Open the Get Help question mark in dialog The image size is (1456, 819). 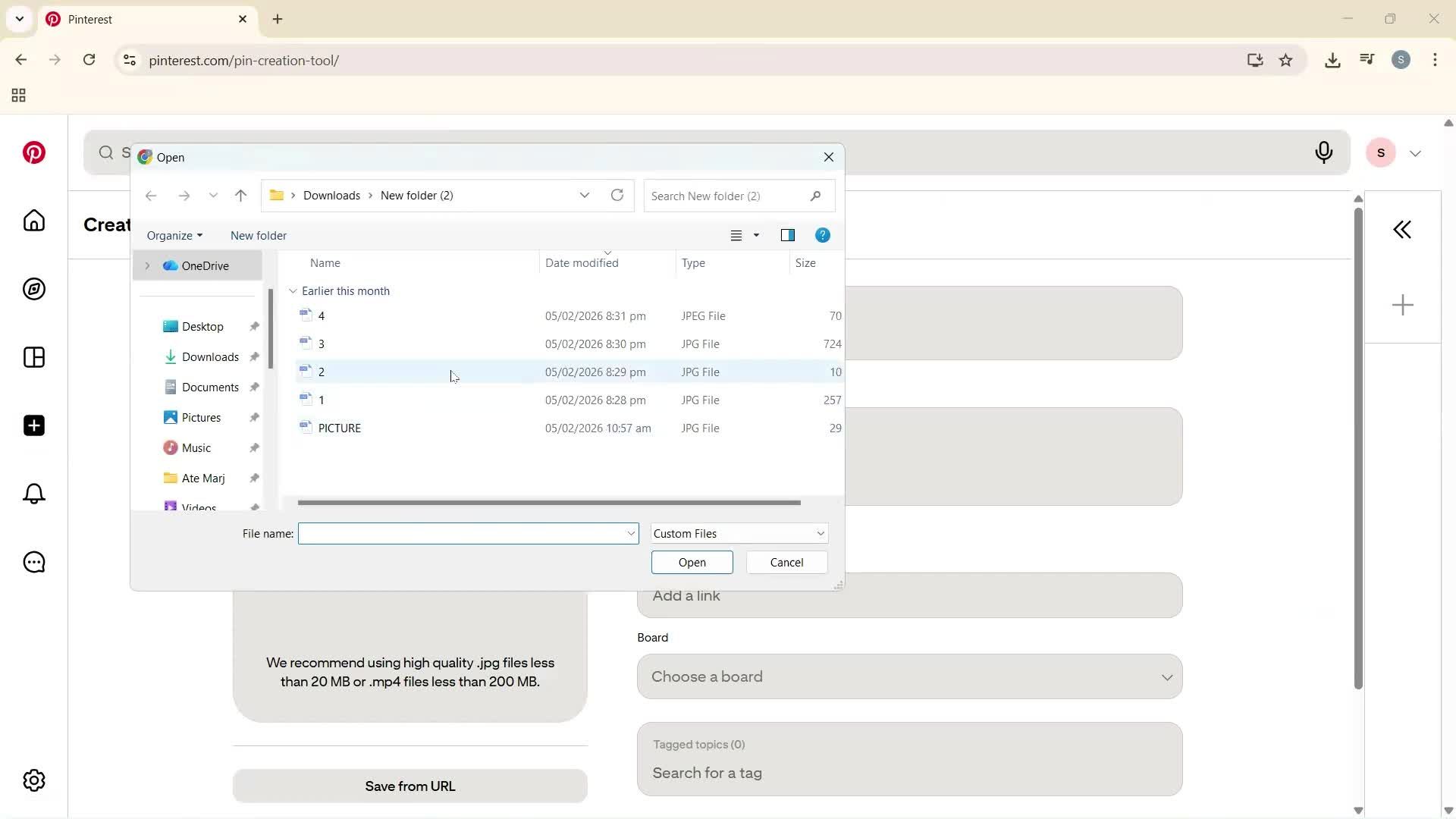pos(823,235)
